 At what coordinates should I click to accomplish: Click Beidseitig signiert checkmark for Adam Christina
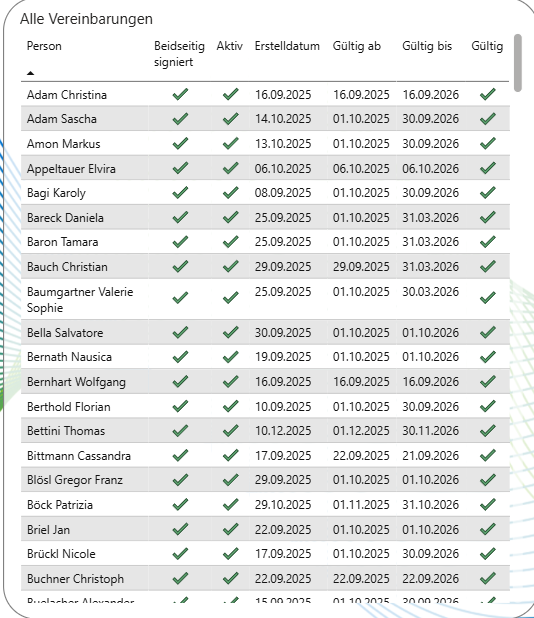(x=180, y=94)
